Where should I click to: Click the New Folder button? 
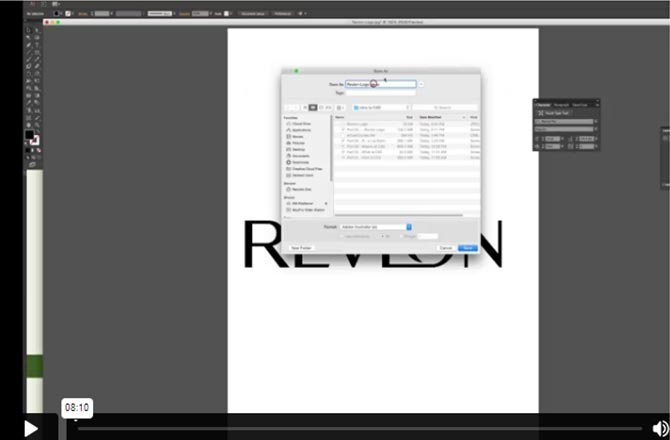pyautogui.click(x=302, y=247)
